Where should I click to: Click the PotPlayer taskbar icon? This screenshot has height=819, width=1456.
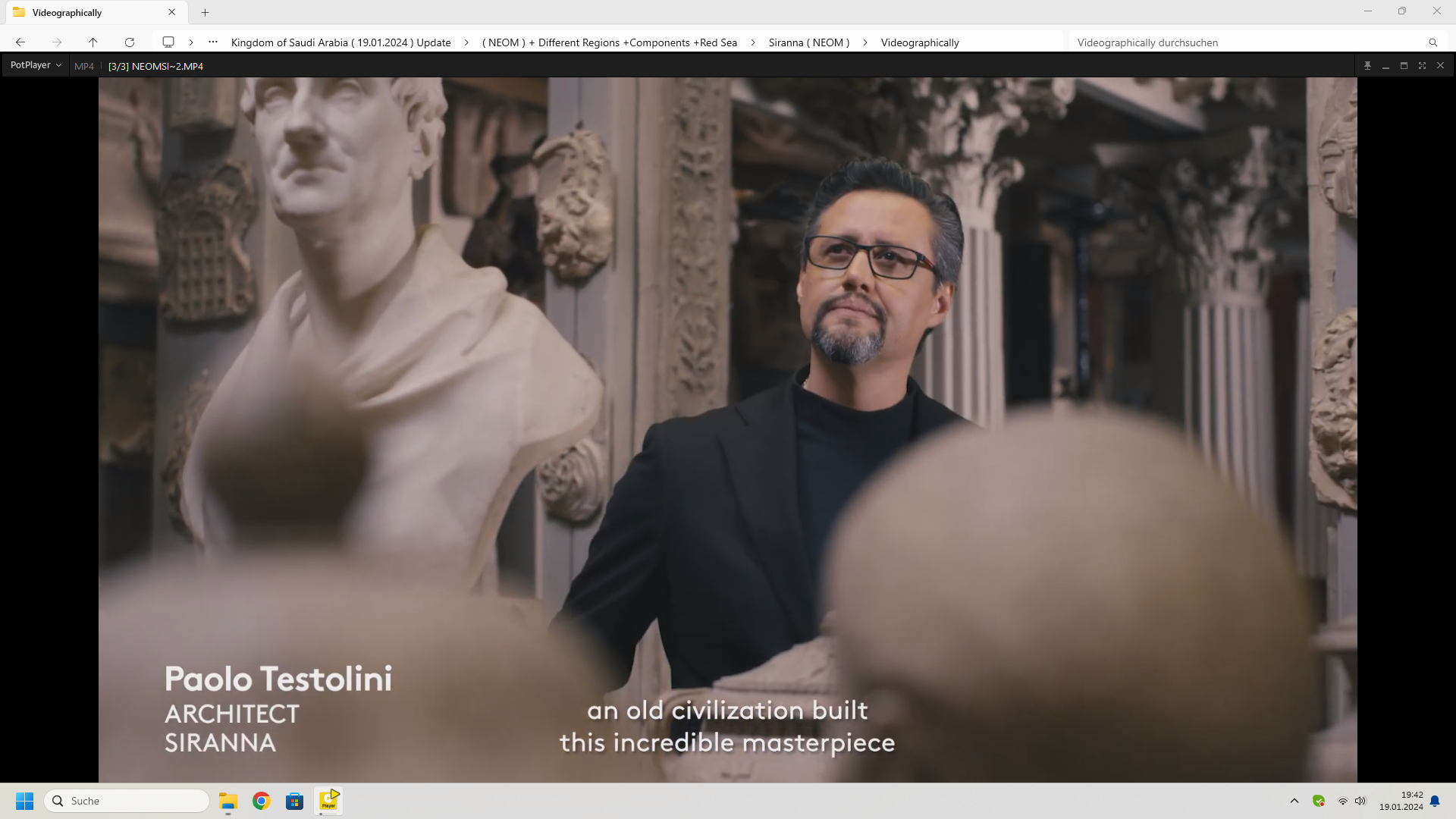coord(328,801)
